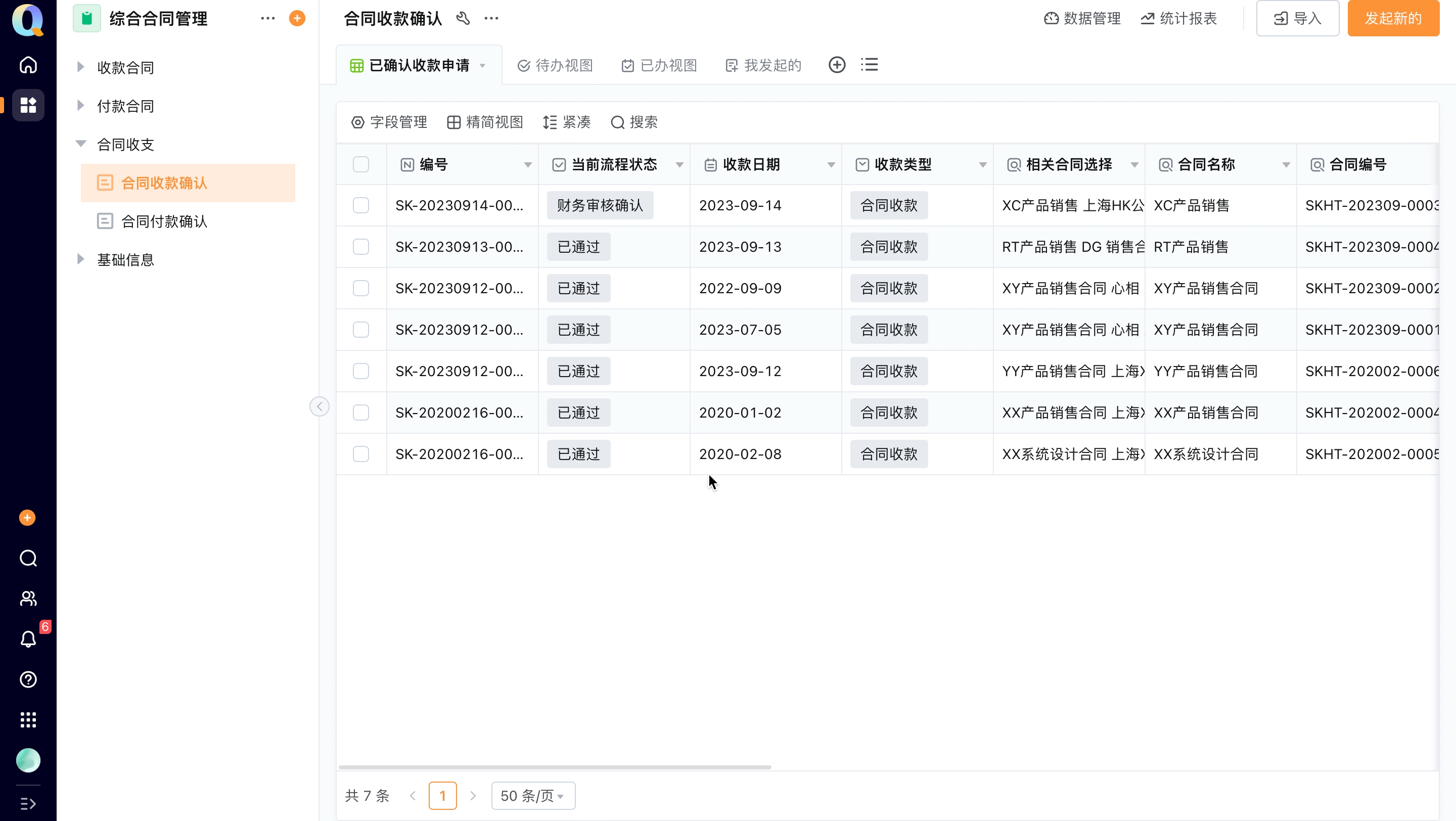Toggle 紧凑 row density

pos(567,122)
